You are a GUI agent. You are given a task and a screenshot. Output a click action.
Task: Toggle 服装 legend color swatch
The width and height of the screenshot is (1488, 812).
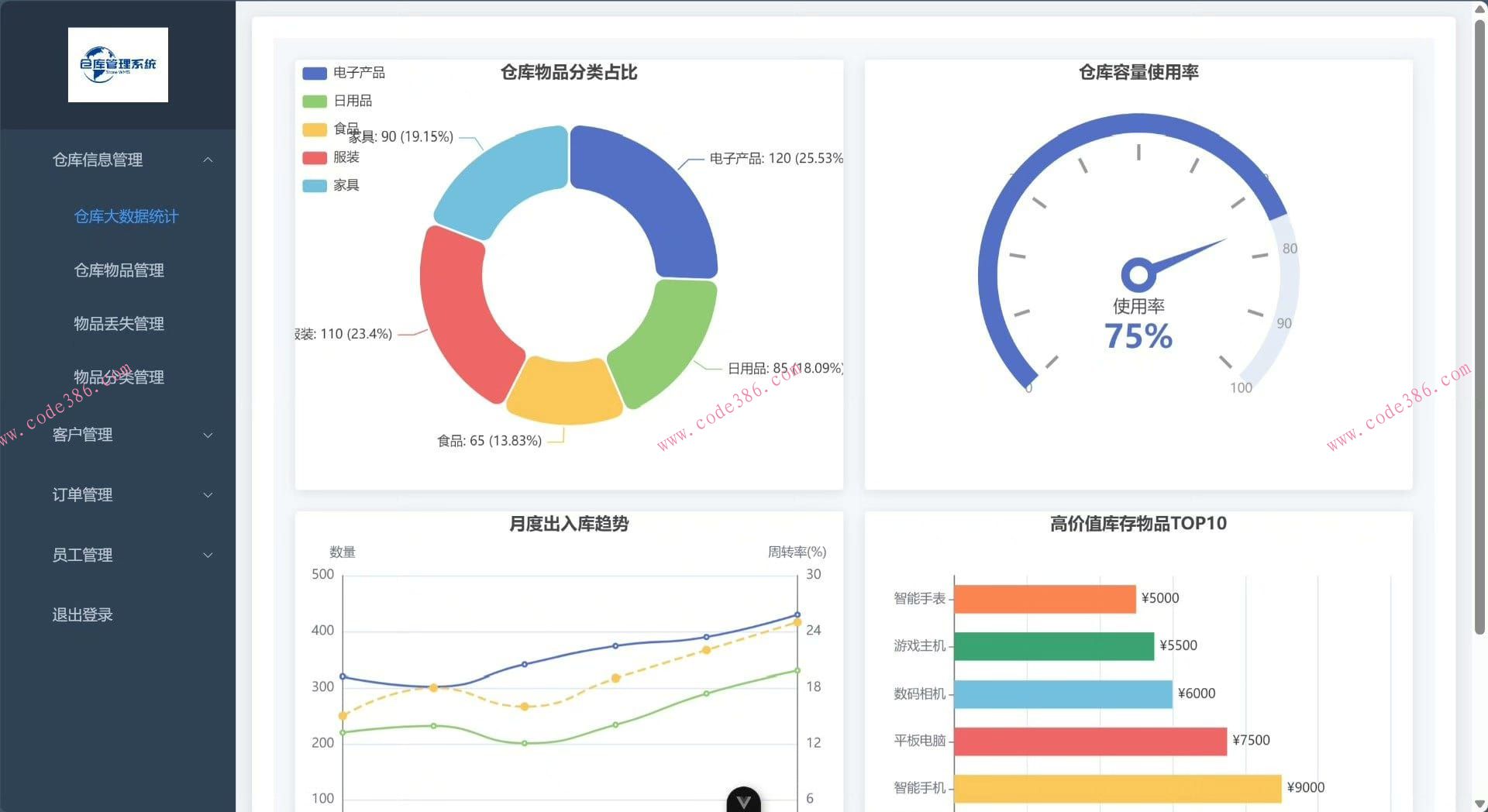[315, 157]
